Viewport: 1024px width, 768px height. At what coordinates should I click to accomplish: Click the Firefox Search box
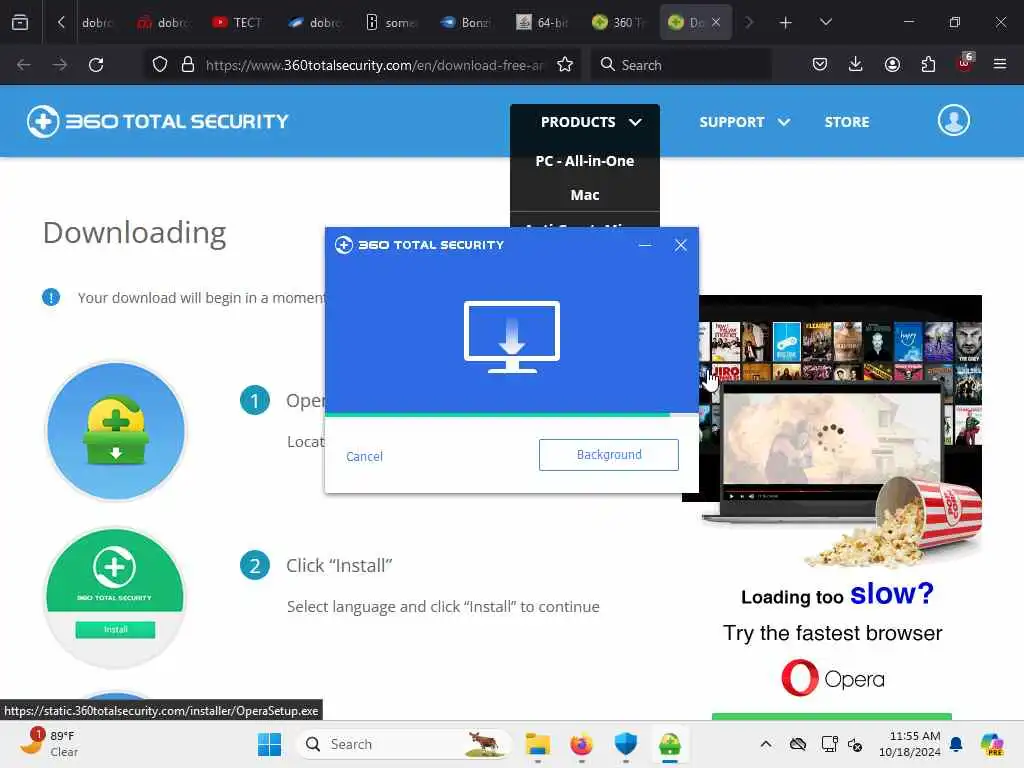click(x=681, y=65)
